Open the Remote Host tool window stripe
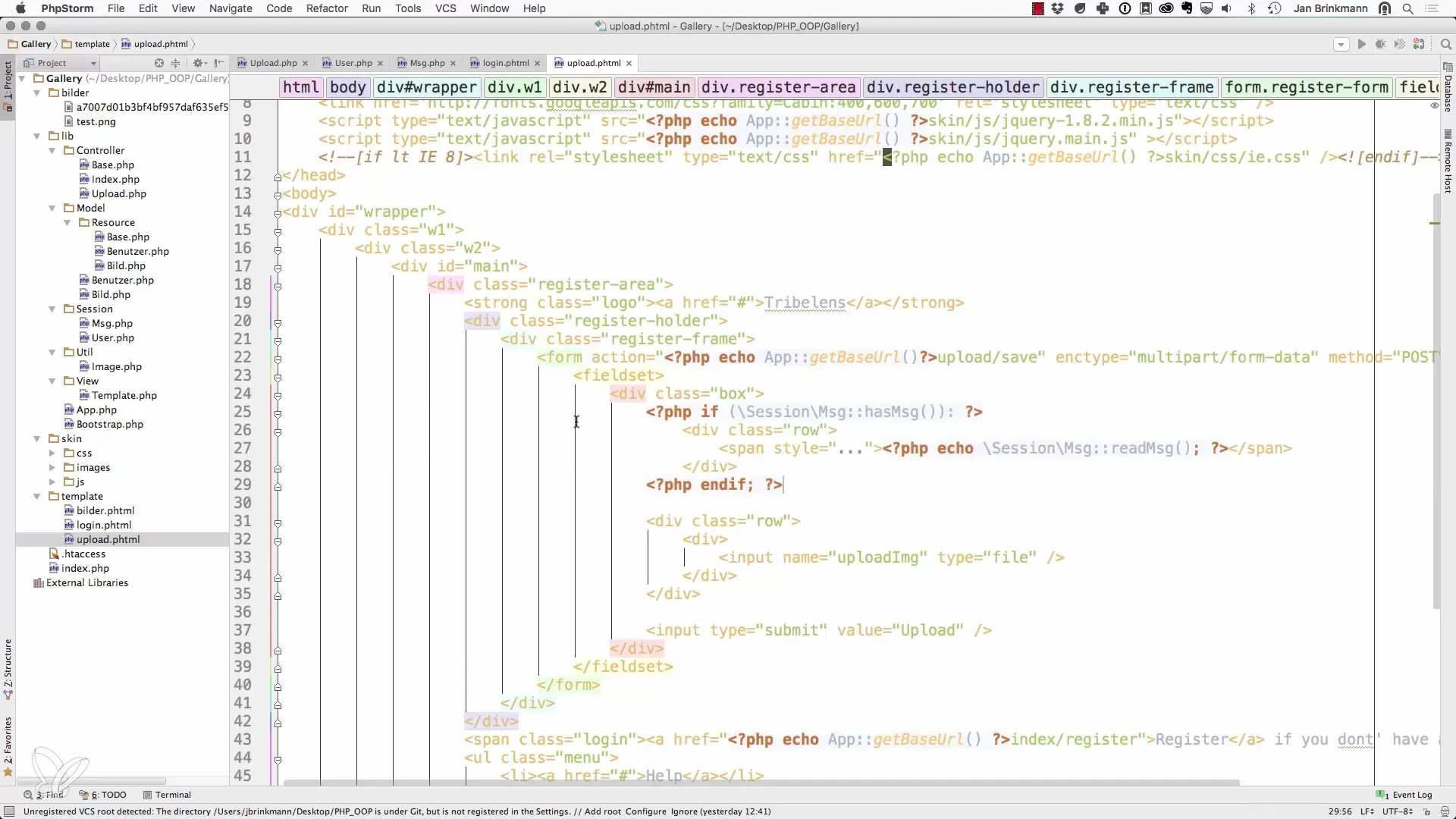1456x819 pixels. pos(1448,162)
